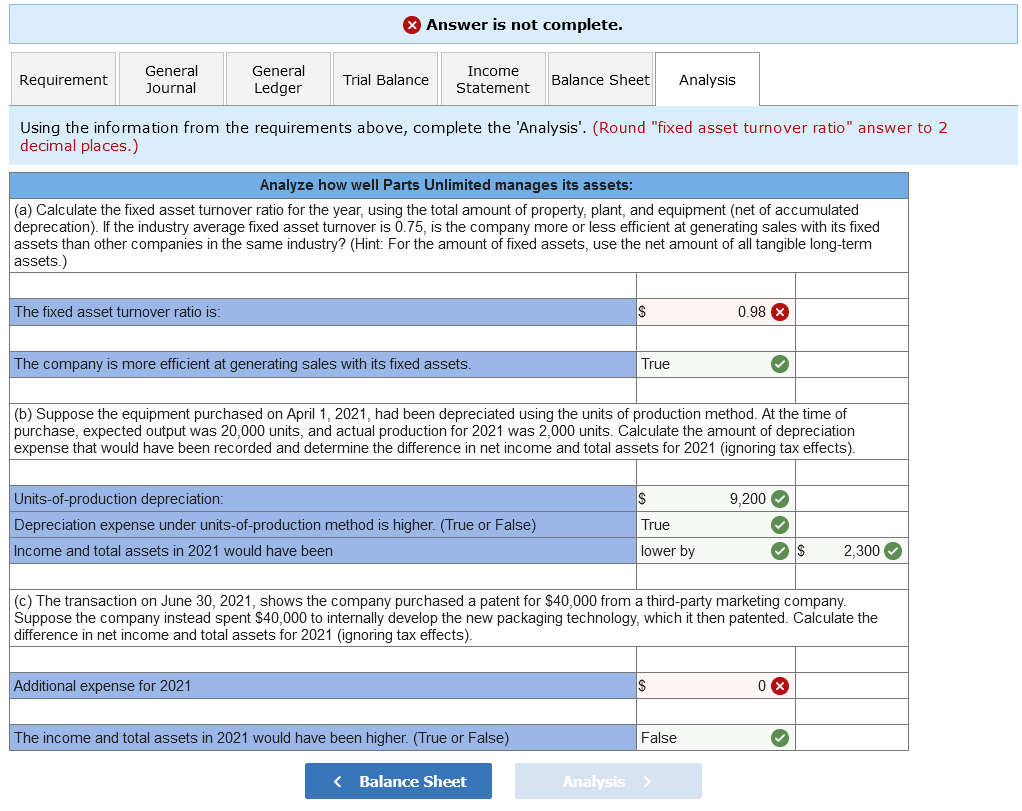This screenshot has height=811, width=1022.
Task: Click the red X in Additional expense row
Action: click(x=780, y=686)
